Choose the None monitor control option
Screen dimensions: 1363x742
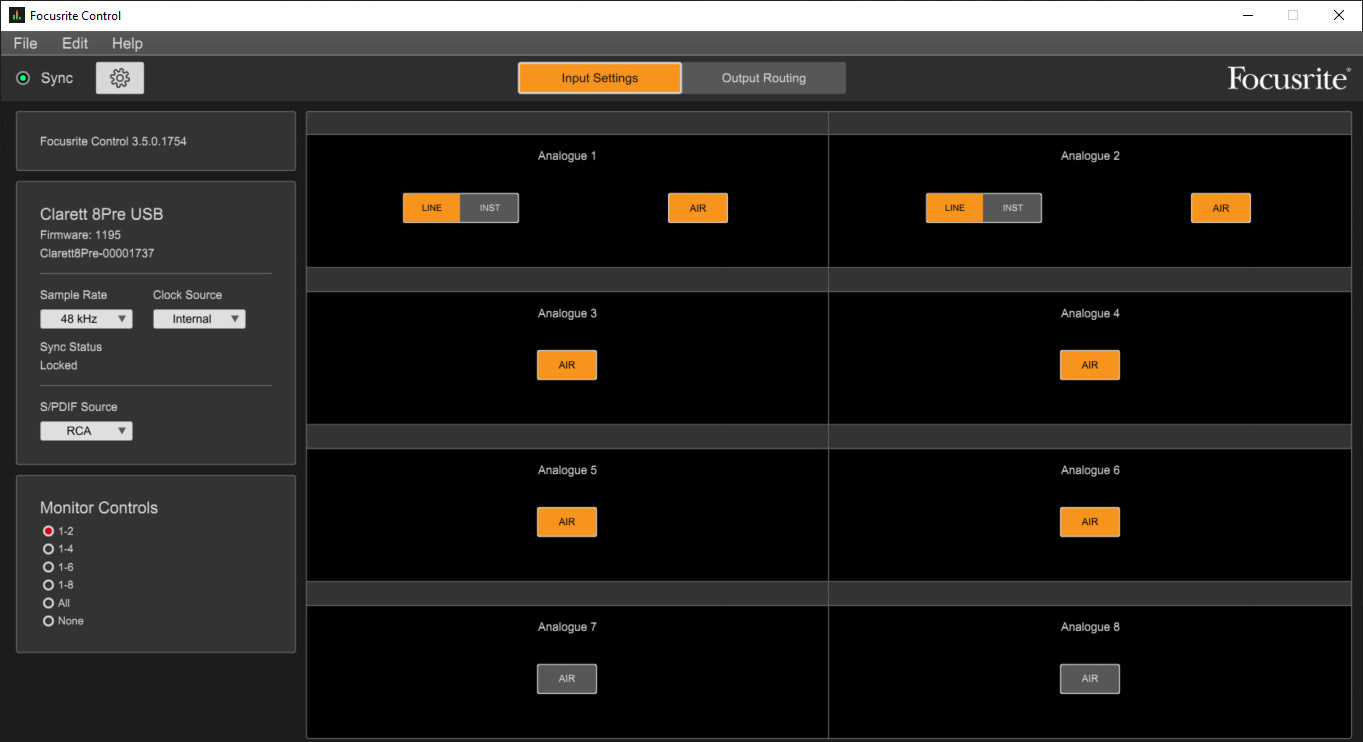[48, 621]
